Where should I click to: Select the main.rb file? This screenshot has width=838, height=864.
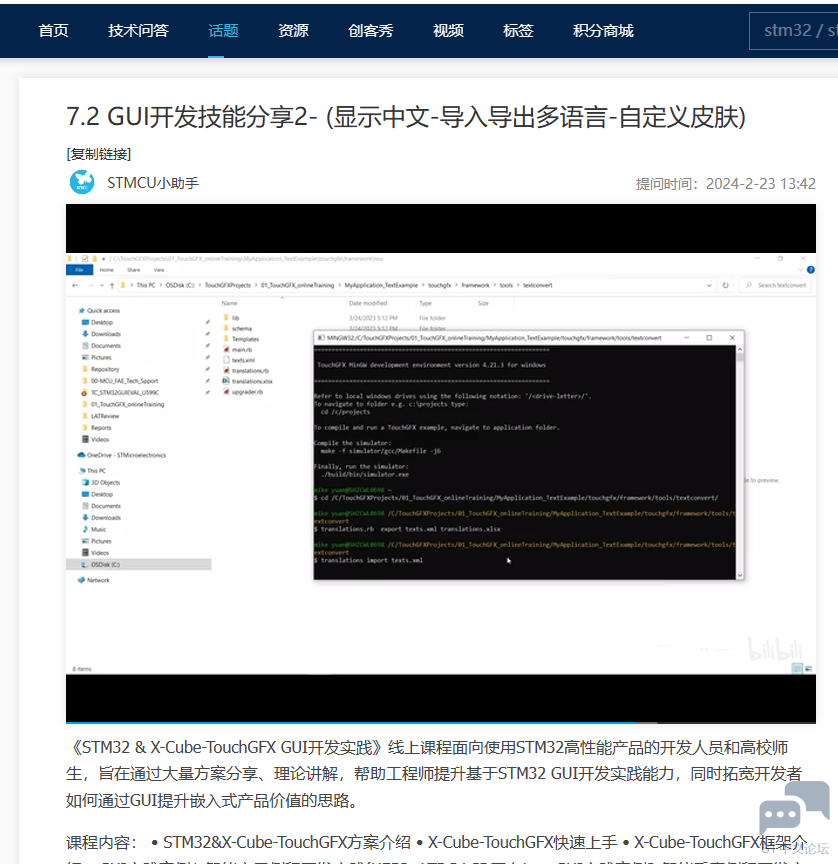click(237, 349)
